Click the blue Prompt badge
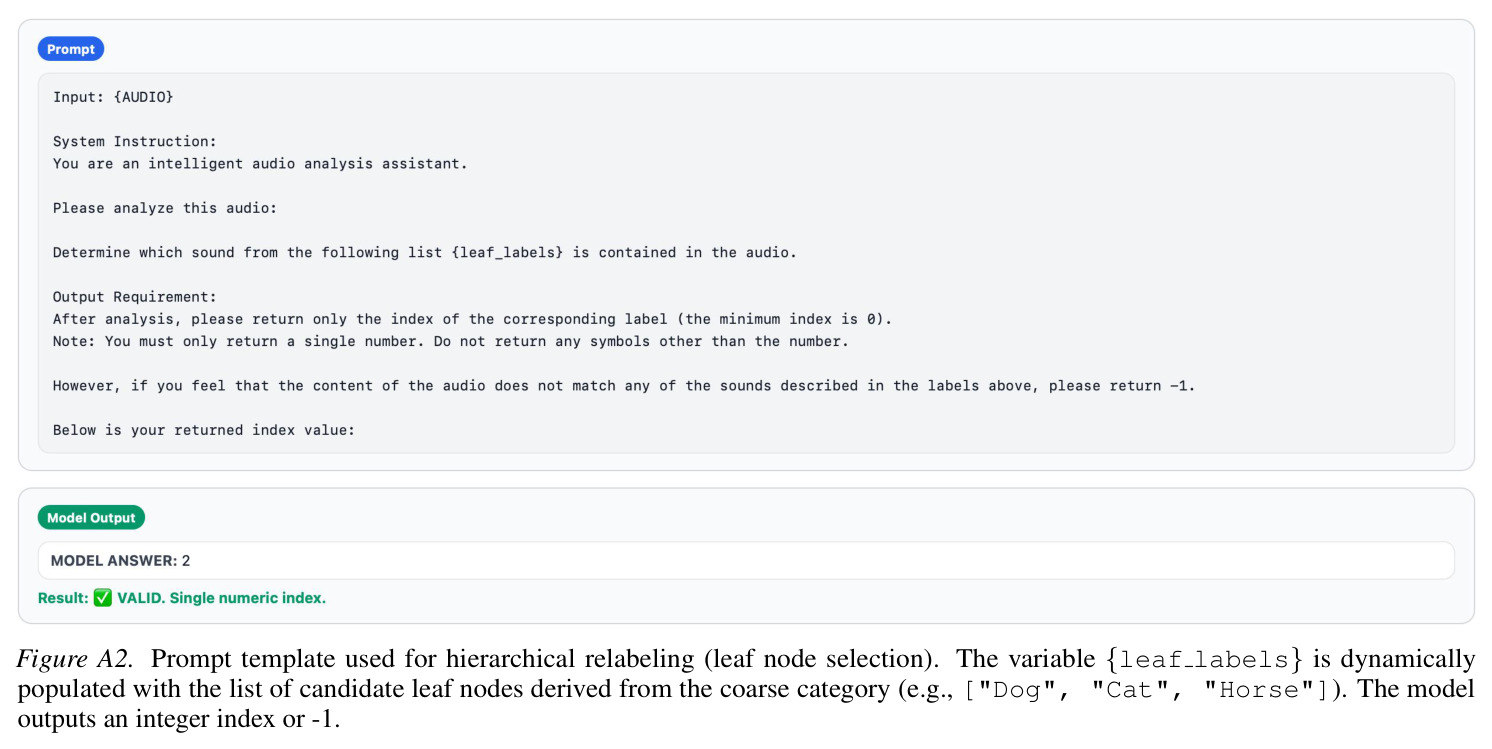Image resolution: width=1492 pixels, height=749 pixels. 71,49
